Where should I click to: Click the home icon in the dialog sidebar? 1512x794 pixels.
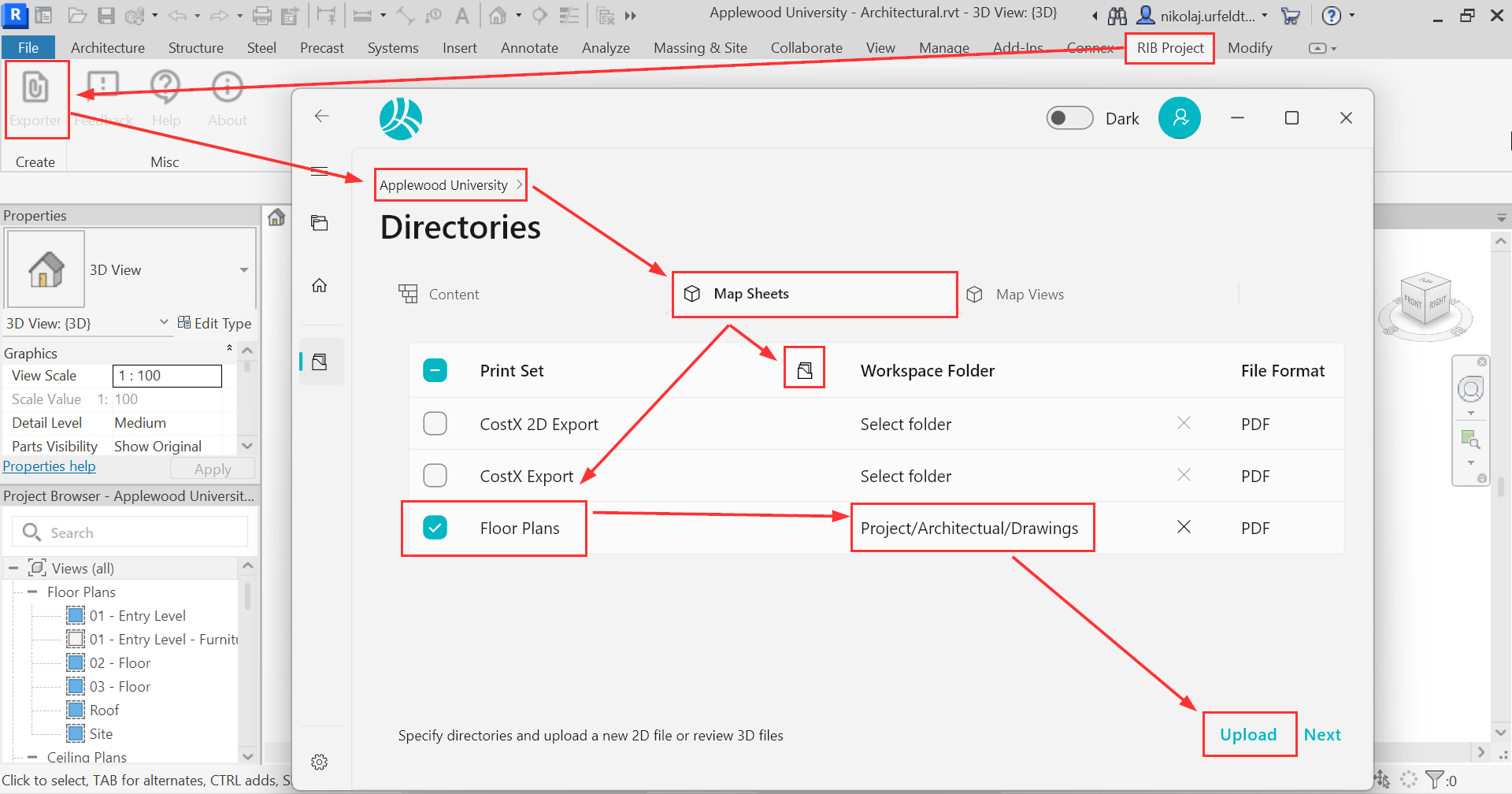[x=319, y=285]
